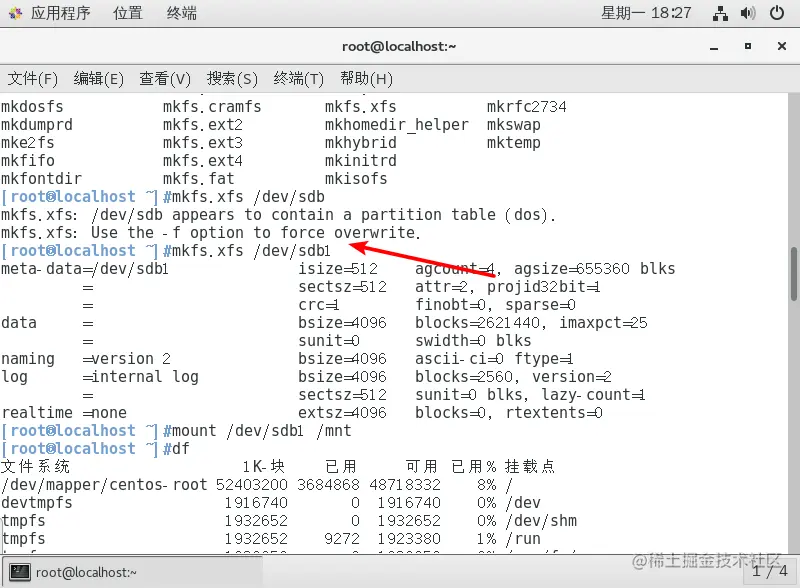Click the text /dev/mapper/centos-root
The image size is (800, 588).
[x=104, y=484]
